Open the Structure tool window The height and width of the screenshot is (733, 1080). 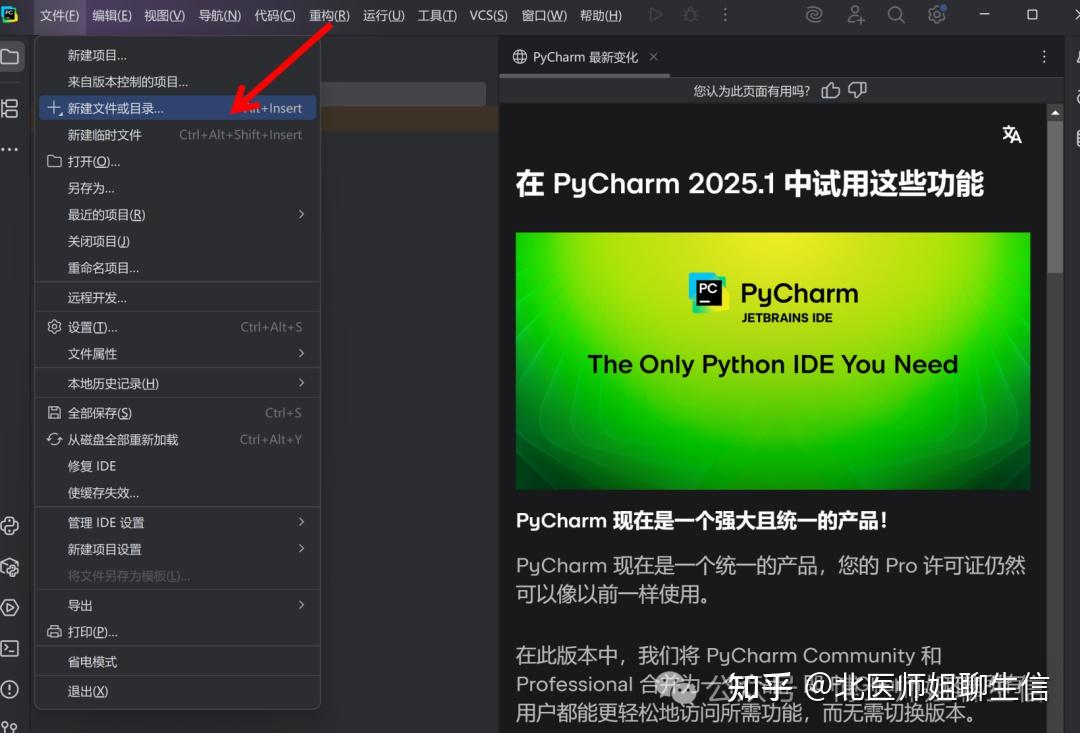click(12, 108)
